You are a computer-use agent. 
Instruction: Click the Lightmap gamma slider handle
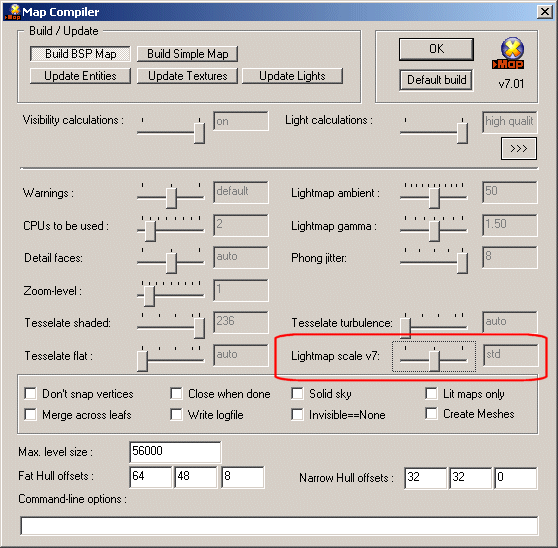point(434,231)
